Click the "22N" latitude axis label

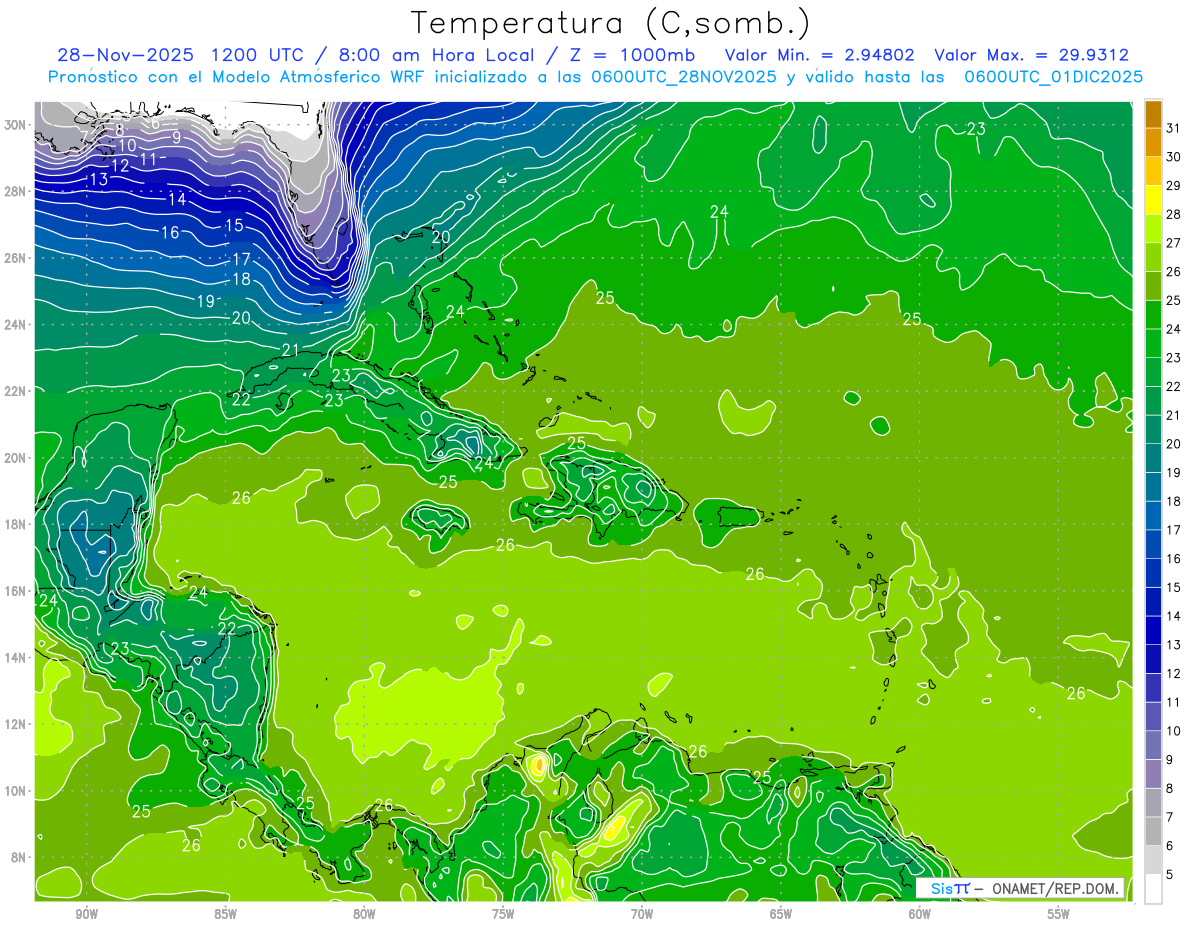point(16,391)
